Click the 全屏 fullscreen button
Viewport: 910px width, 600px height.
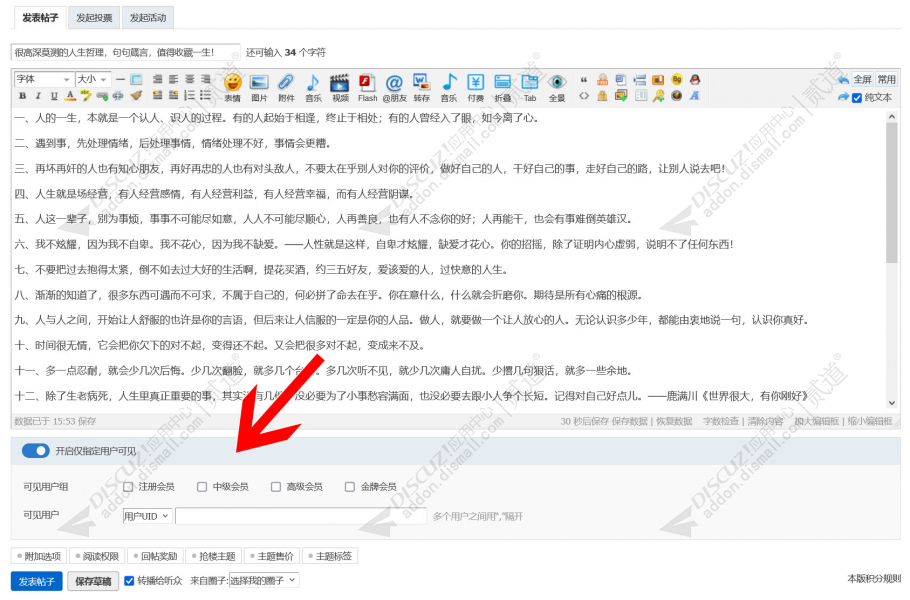click(x=862, y=79)
